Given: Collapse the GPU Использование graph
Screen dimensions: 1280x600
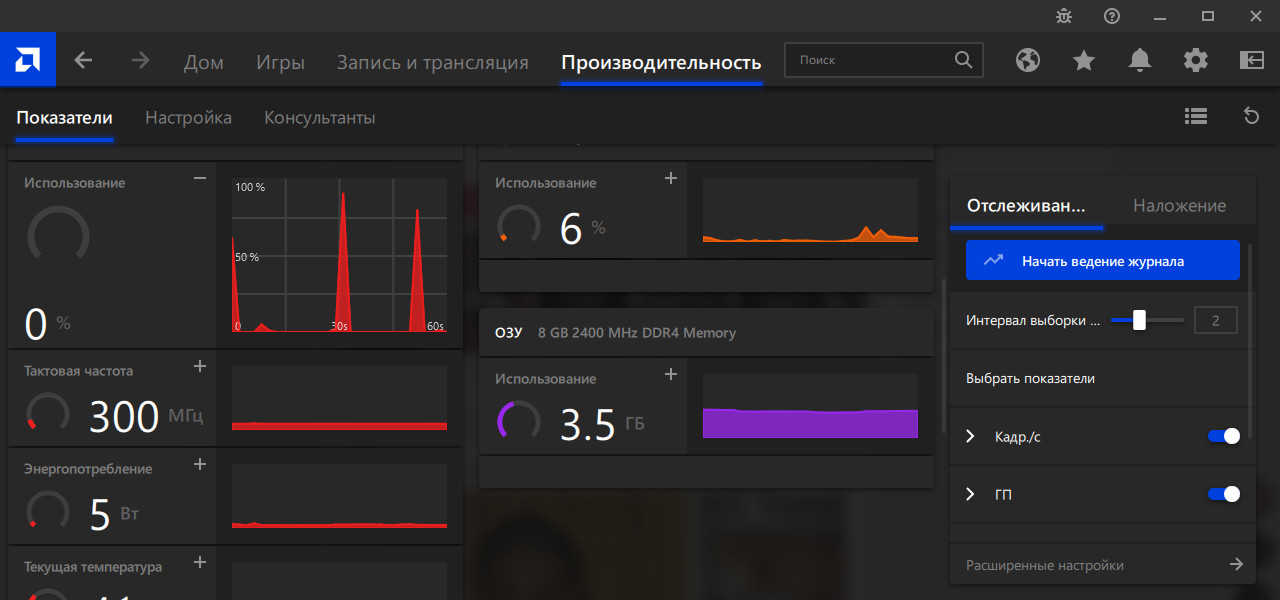Looking at the screenshot, I should click(x=200, y=178).
